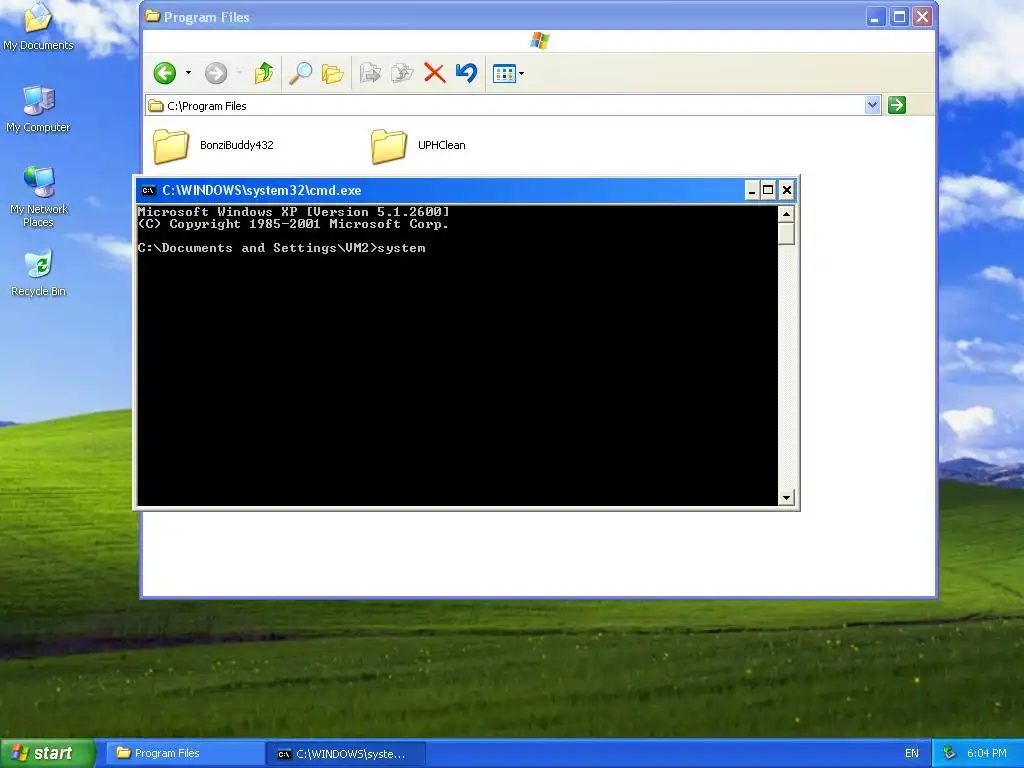Click the cmd.exe title bar text
1024x768 pixels.
[262, 191]
